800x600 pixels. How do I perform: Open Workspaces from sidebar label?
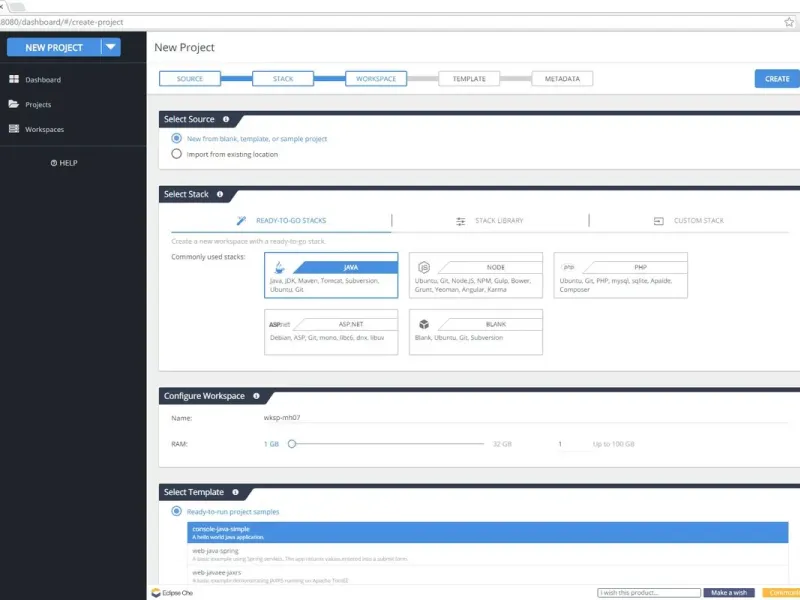[x=44, y=130]
